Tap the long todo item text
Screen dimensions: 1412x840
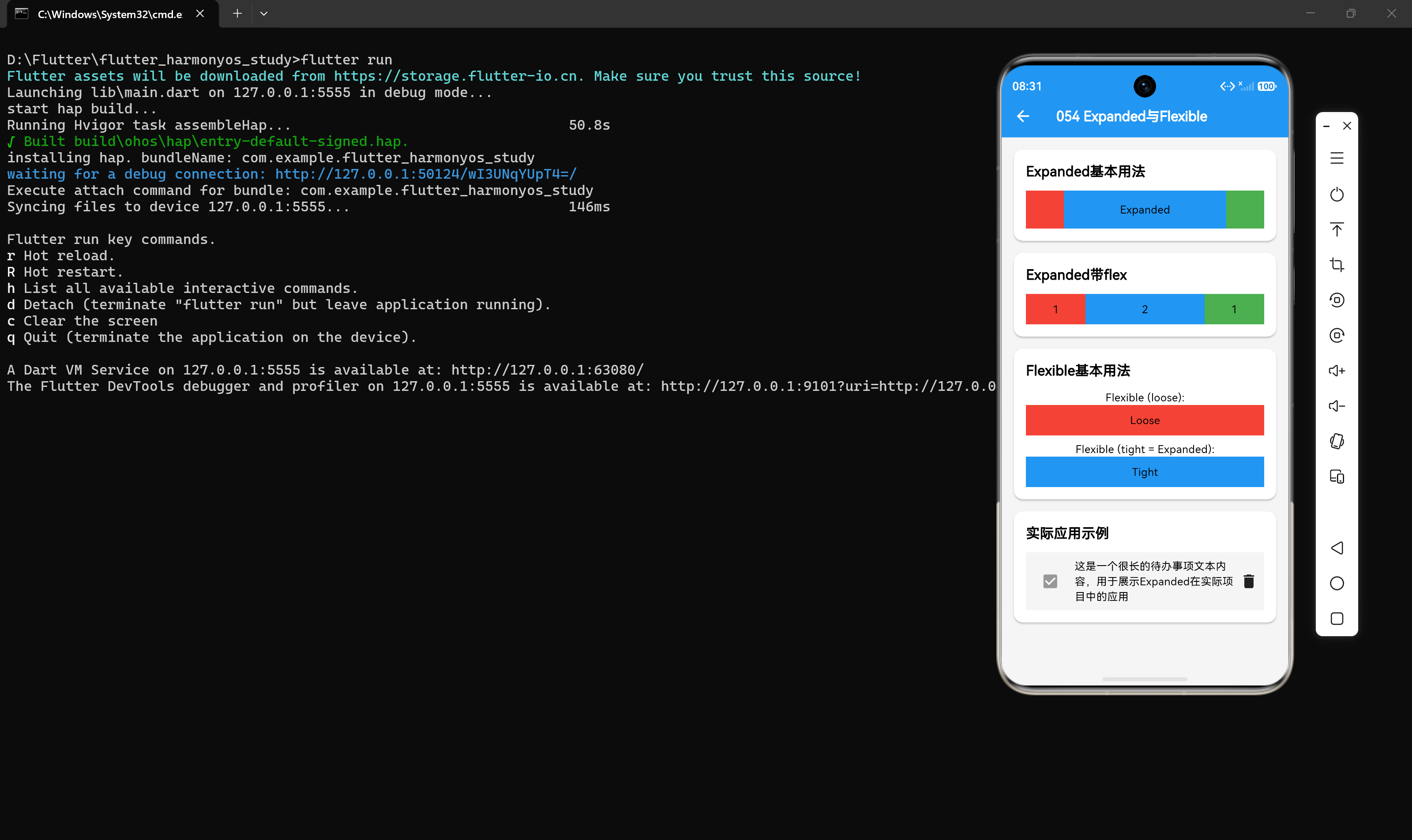click(x=1154, y=581)
